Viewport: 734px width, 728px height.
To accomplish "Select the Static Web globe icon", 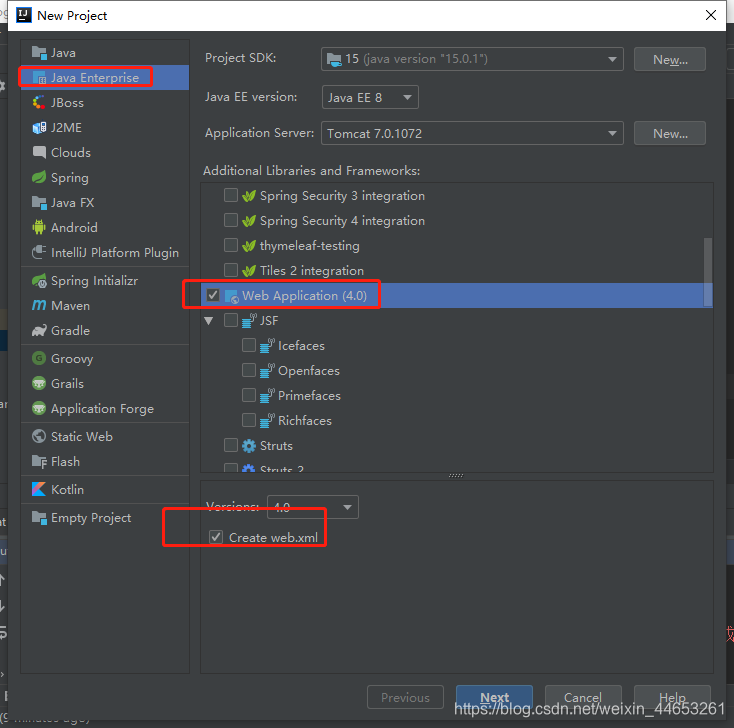I will click(x=39, y=436).
